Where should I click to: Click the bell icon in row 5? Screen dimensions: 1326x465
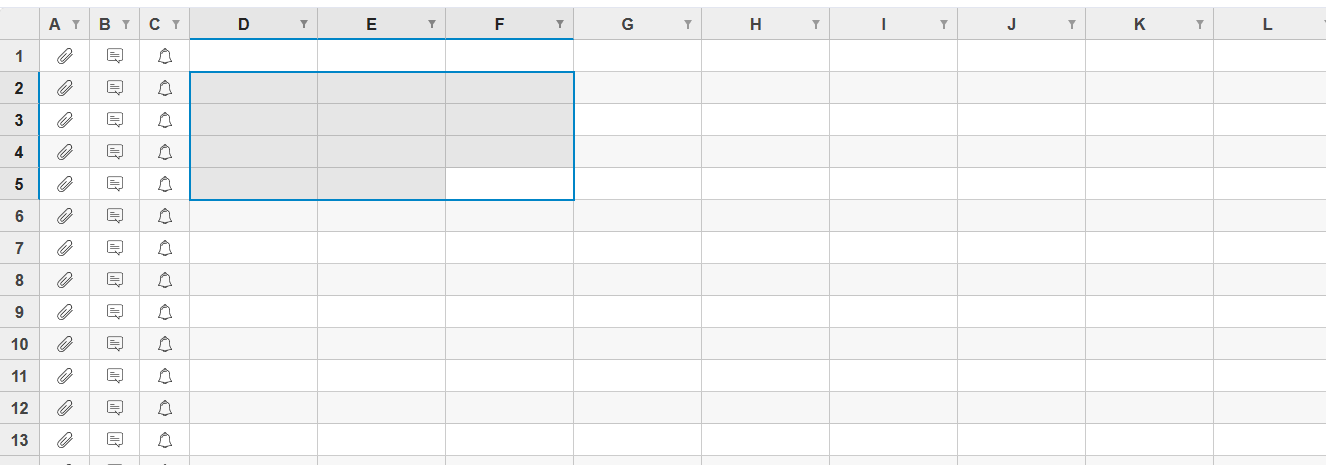click(165, 184)
